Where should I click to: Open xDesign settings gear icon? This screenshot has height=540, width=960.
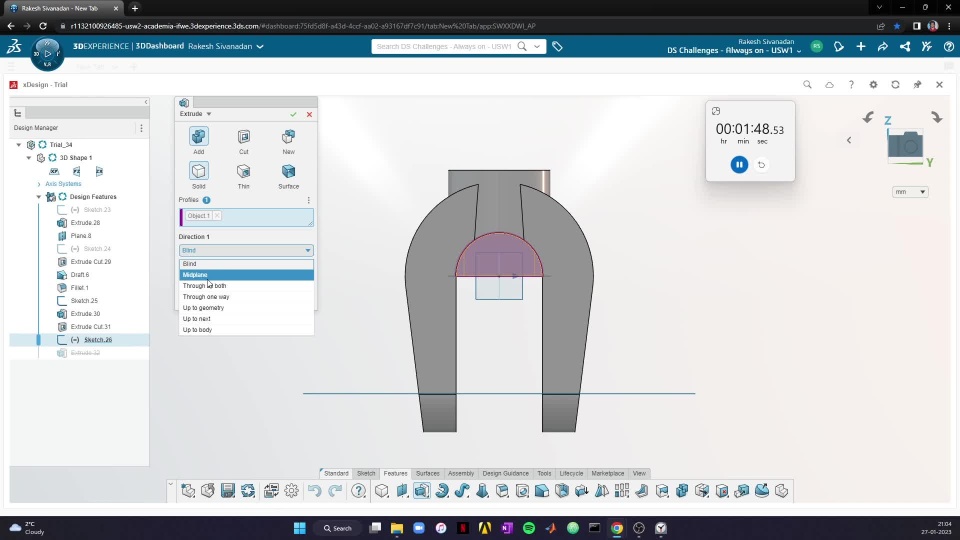[x=873, y=84]
